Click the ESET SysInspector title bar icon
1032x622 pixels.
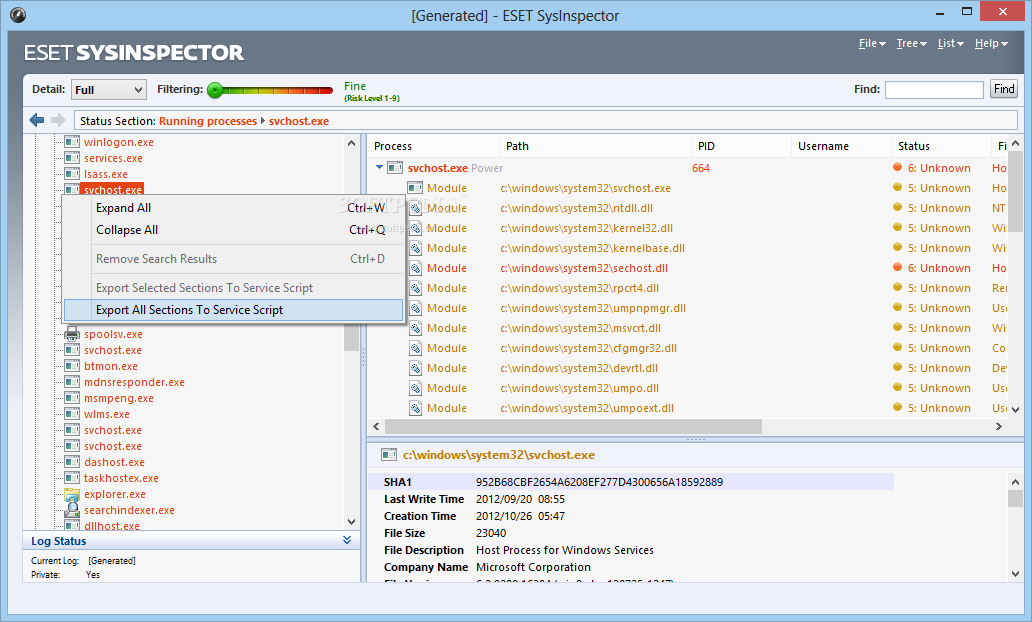(18, 14)
